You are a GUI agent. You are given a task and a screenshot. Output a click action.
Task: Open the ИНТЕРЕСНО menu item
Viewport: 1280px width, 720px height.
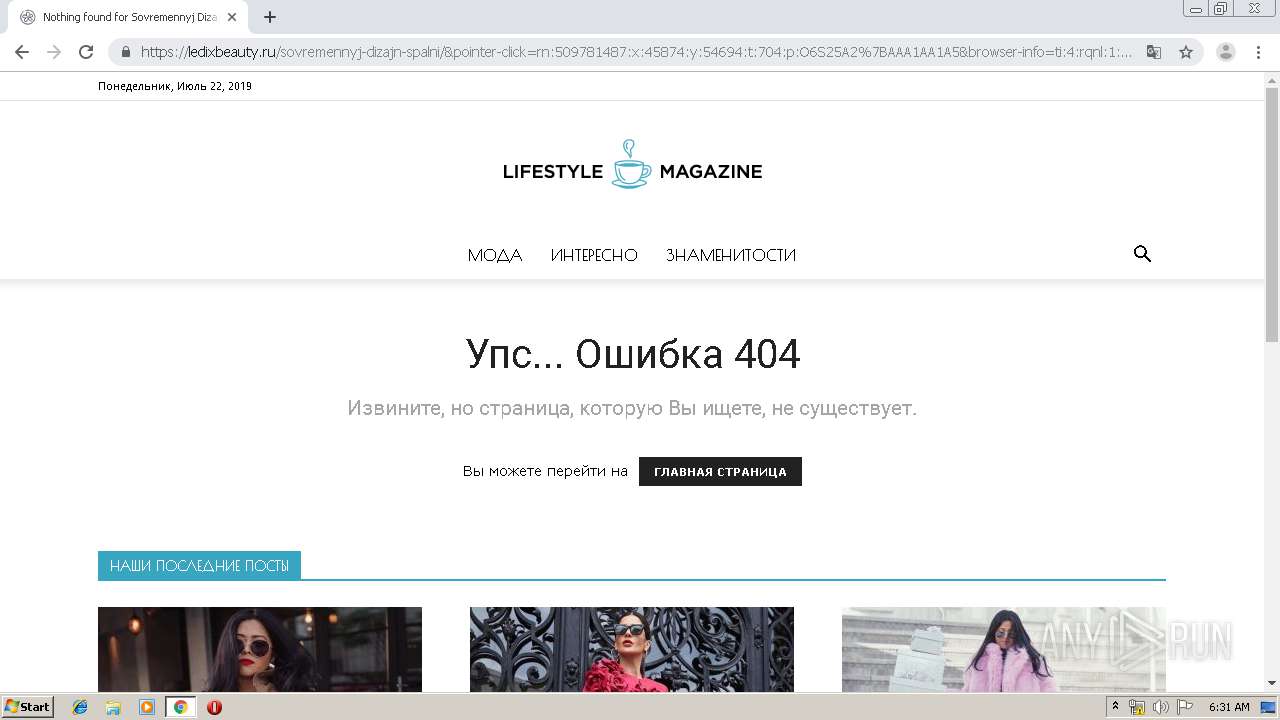(594, 255)
